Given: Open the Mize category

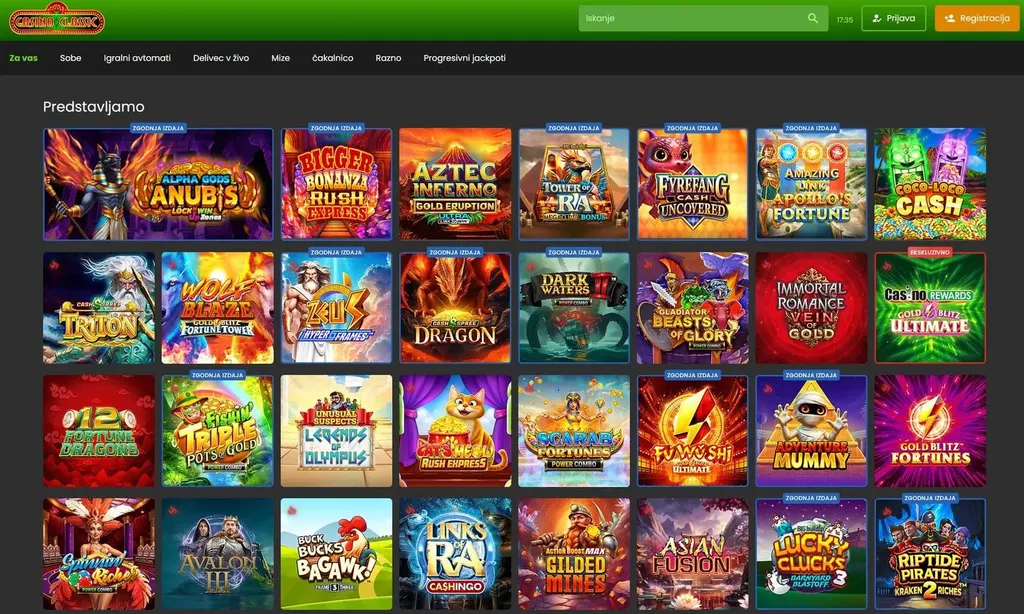Looking at the screenshot, I should pyautogui.click(x=280, y=58).
